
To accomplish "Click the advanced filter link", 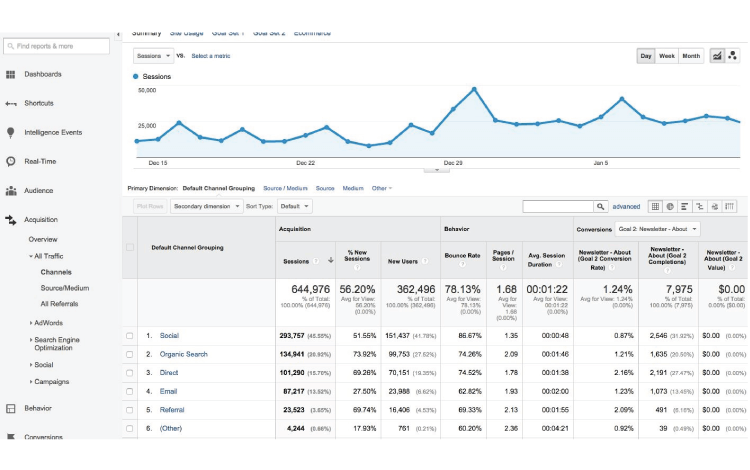I will (626, 207).
